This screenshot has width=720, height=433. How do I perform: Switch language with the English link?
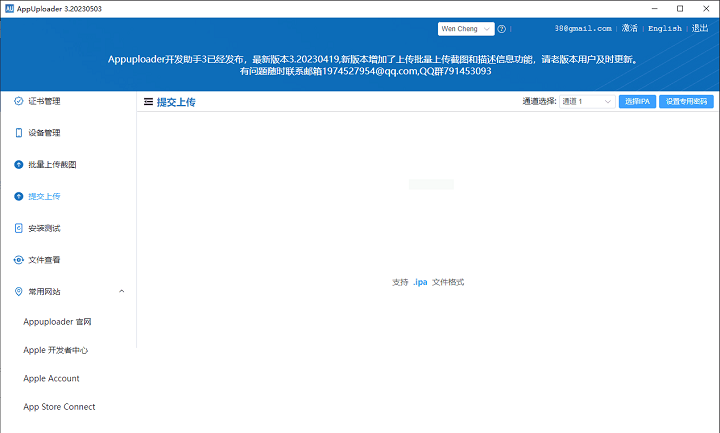point(665,28)
